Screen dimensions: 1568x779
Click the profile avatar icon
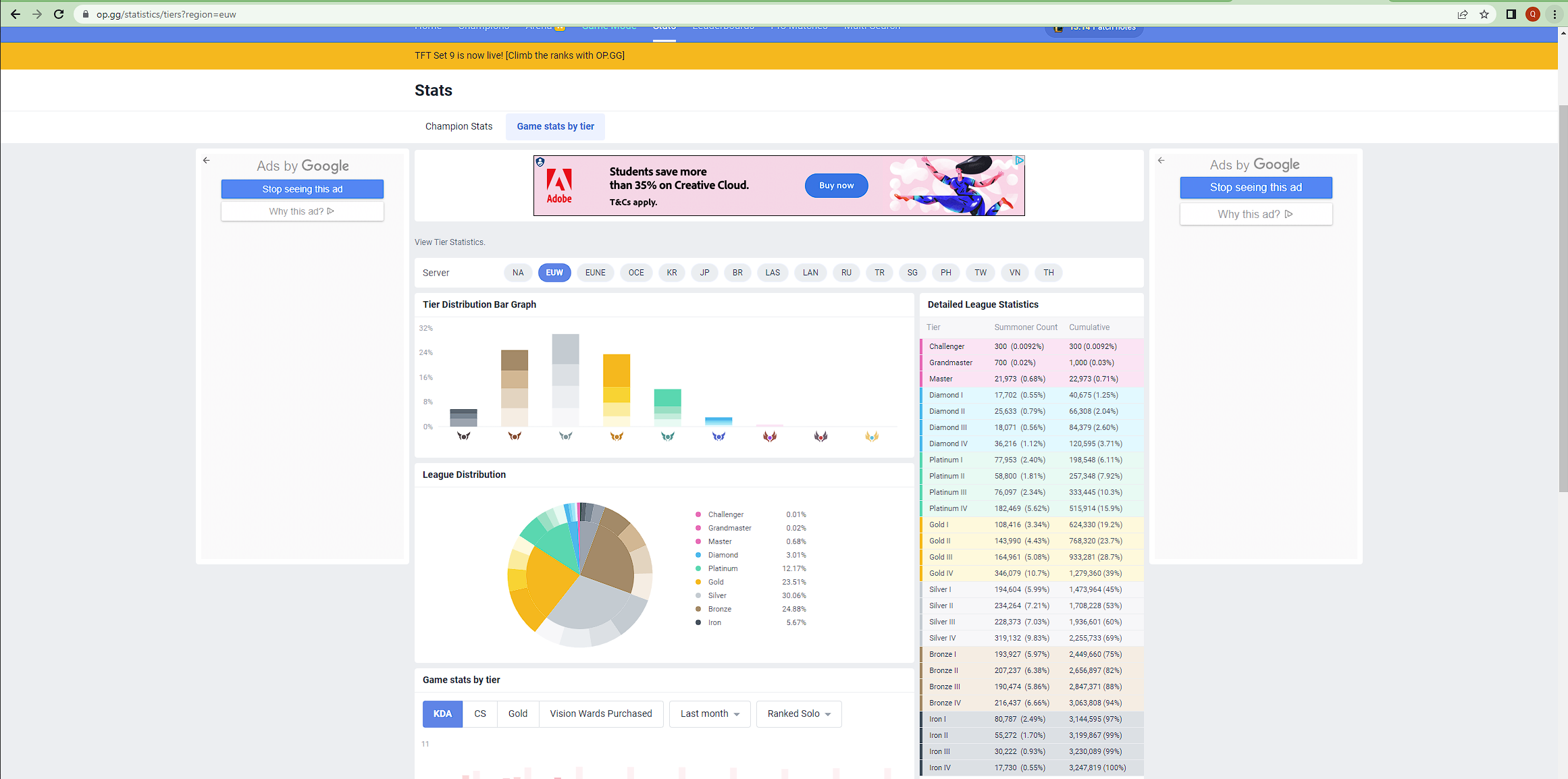pyautogui.click(x=1533, y=14)
